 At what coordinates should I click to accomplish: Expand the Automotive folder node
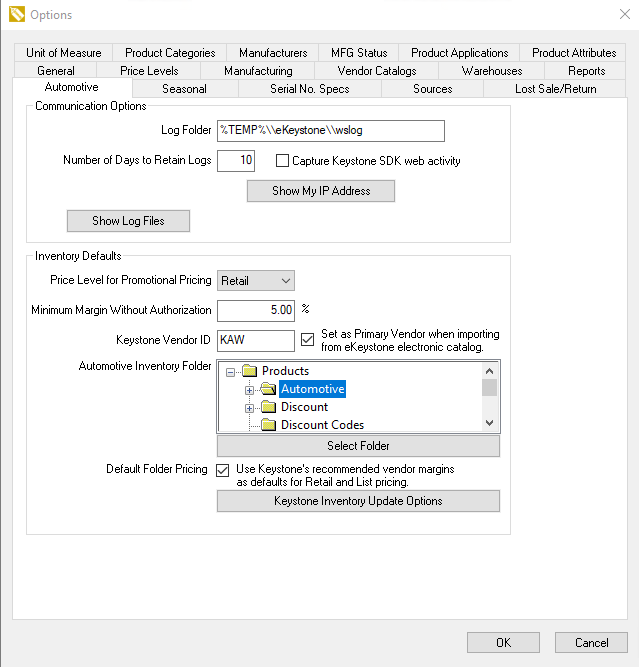pos(250,390)
